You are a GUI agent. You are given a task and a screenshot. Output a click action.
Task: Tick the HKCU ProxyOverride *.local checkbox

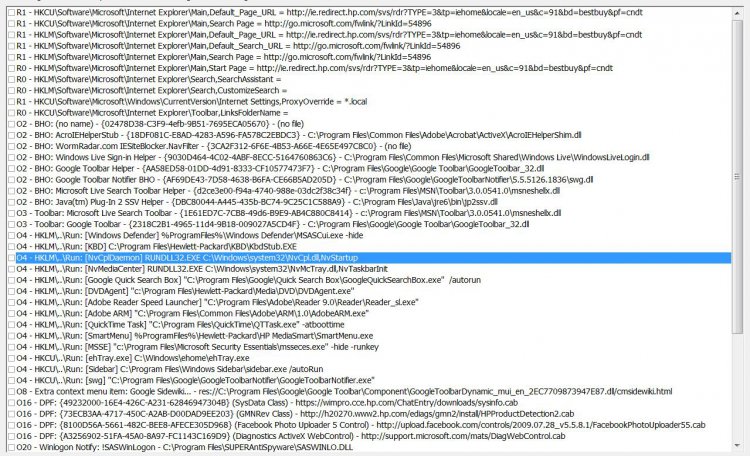(11, 101)
